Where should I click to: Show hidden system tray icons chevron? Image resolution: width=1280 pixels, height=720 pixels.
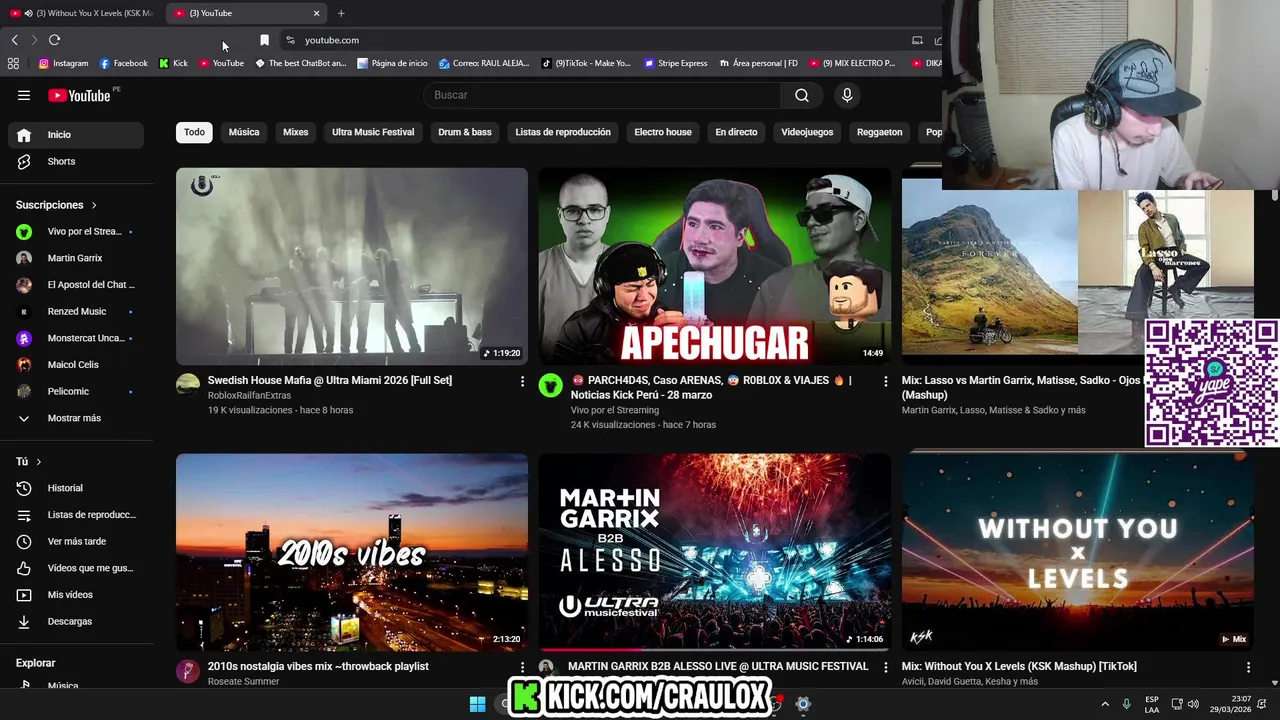pos(1105,704)
